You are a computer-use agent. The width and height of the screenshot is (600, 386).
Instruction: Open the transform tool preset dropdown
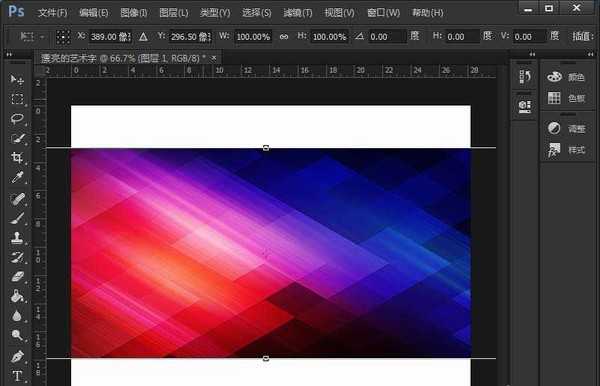tap(32, 37)
